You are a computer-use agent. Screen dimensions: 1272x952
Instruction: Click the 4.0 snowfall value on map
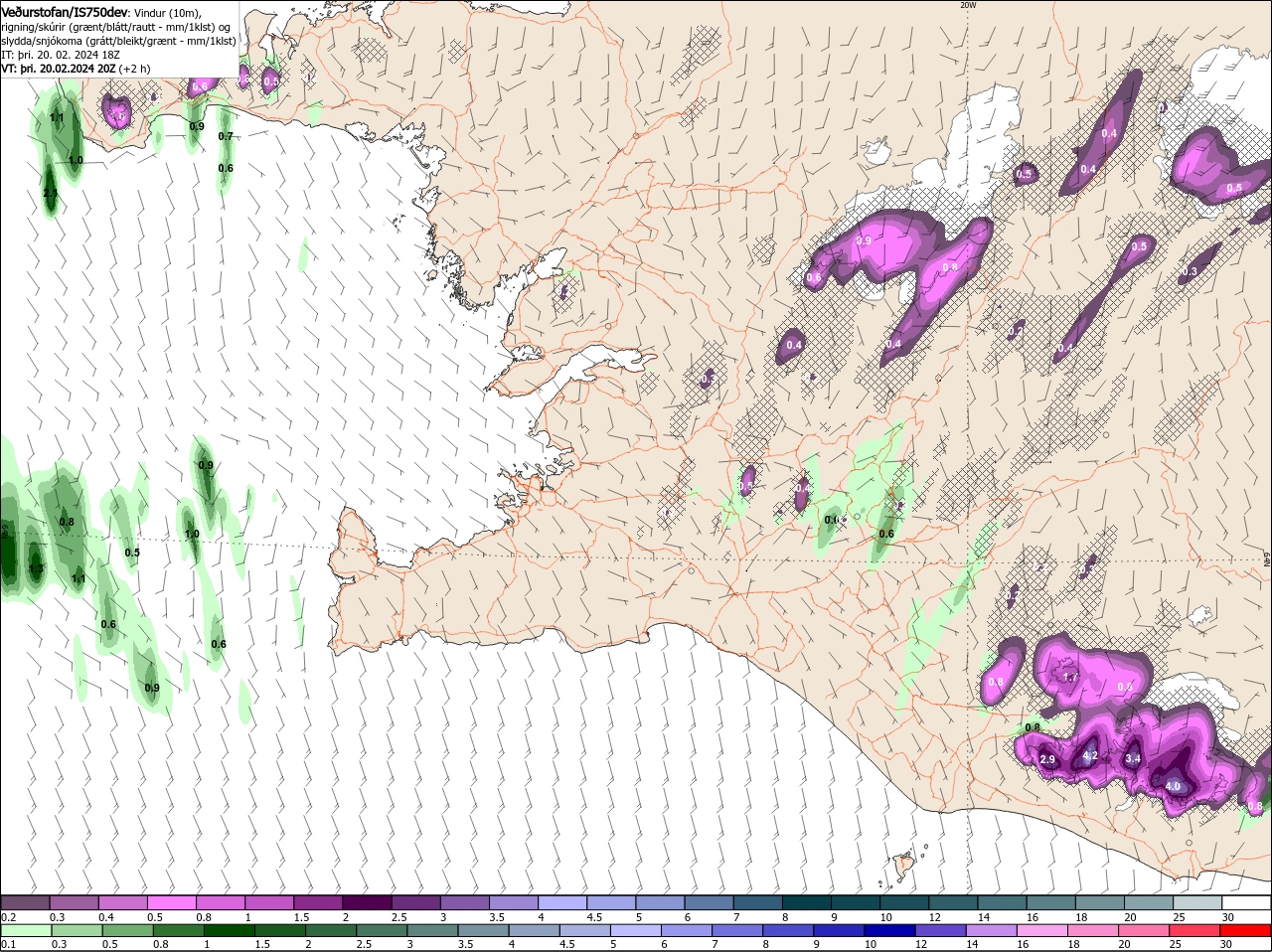point(1173,787)
